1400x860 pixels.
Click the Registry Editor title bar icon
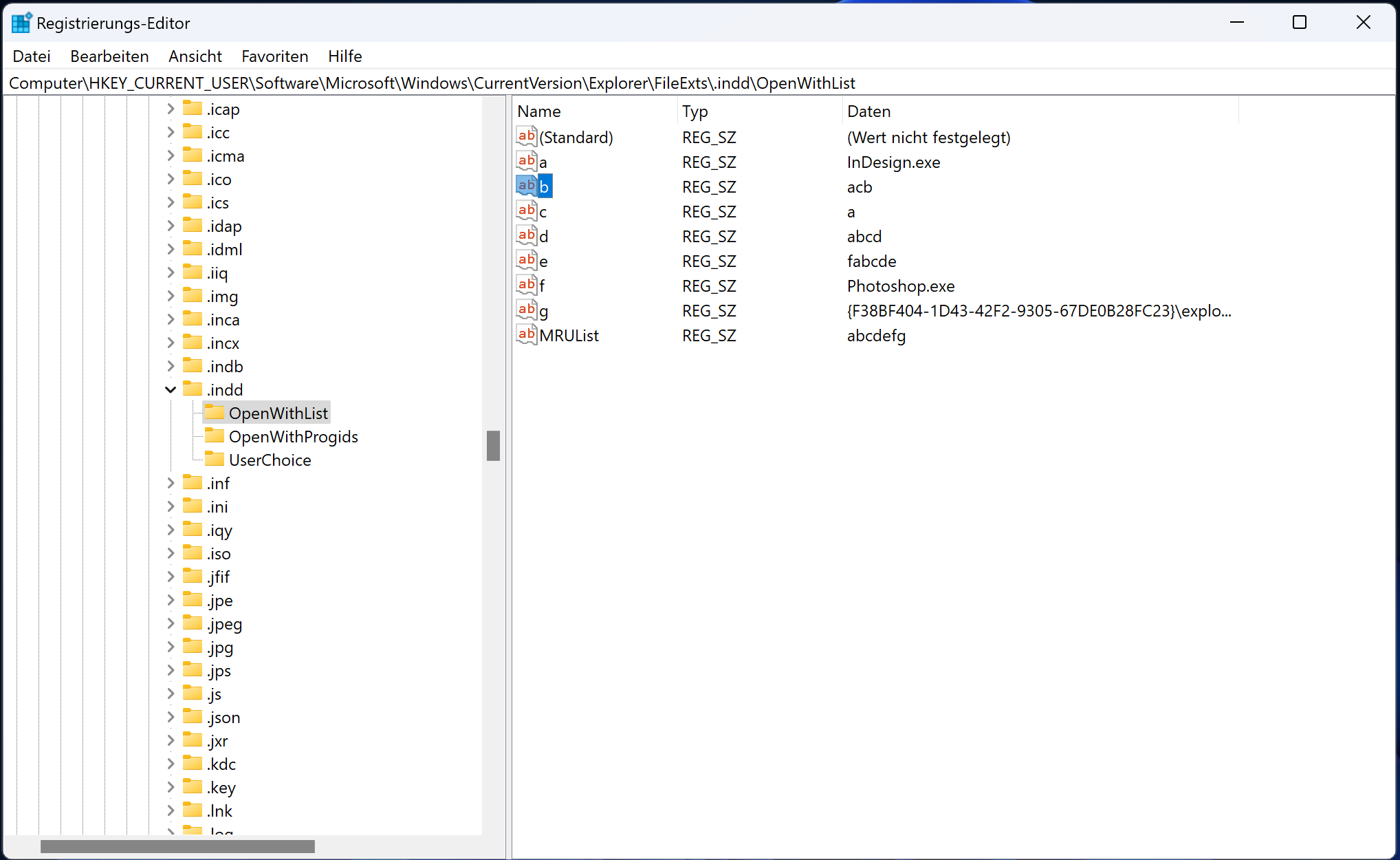pos(21,22)
